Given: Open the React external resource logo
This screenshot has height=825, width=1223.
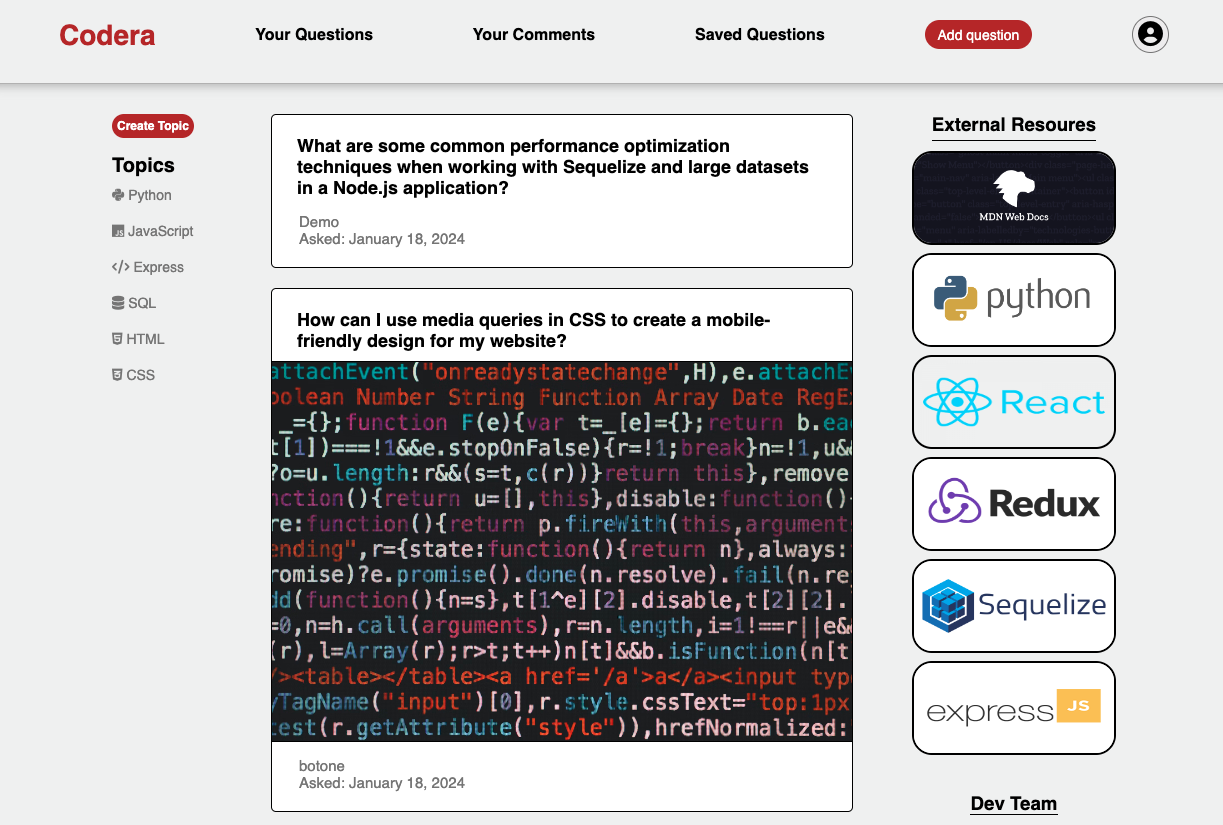Looking at the screenshot, I should click(x=1013, y=401).
